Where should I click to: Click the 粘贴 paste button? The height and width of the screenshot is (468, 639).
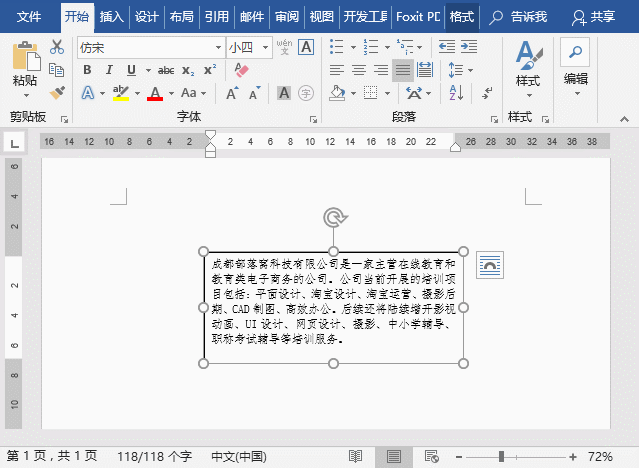tap(25, 65)
